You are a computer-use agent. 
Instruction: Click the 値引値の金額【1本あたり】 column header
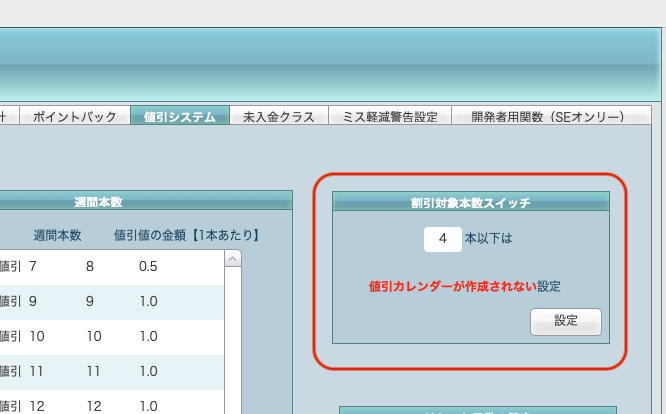coord(187,236)
